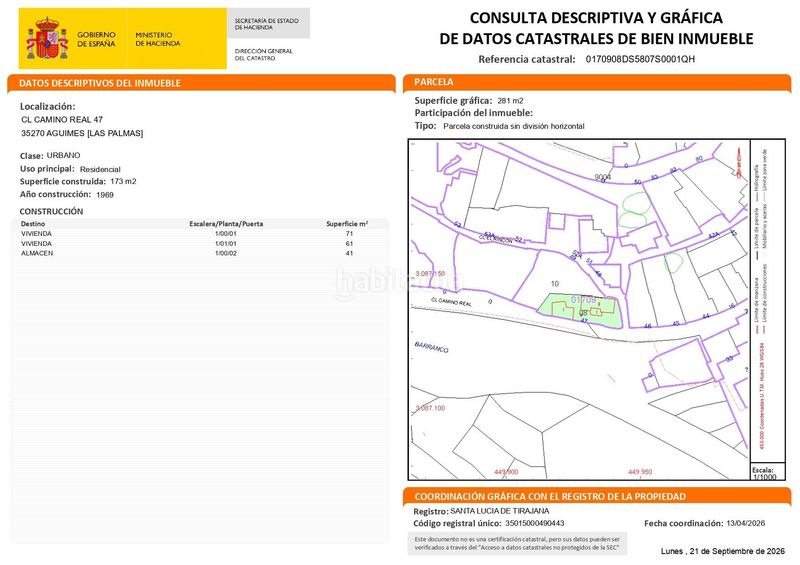Select graphic surface value '281 m2'
Image resolution: width=800 pixels, height=565 pixels.
pos(510,101)
